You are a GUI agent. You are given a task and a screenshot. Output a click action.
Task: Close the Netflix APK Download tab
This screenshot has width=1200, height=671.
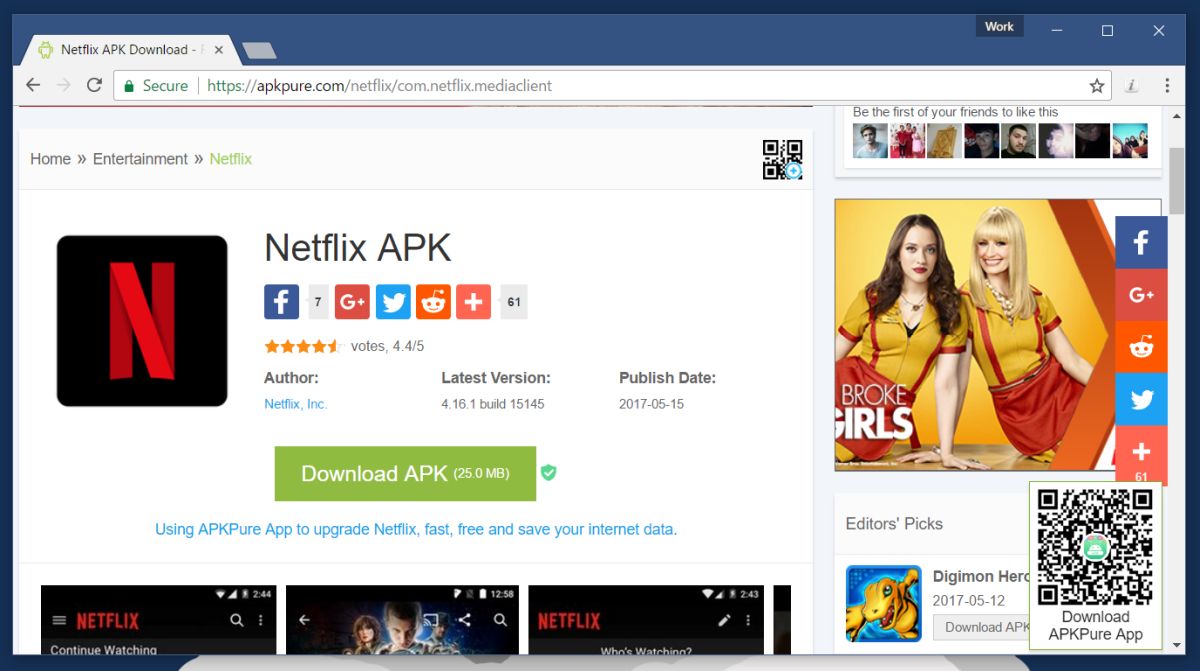pos(219,49)
